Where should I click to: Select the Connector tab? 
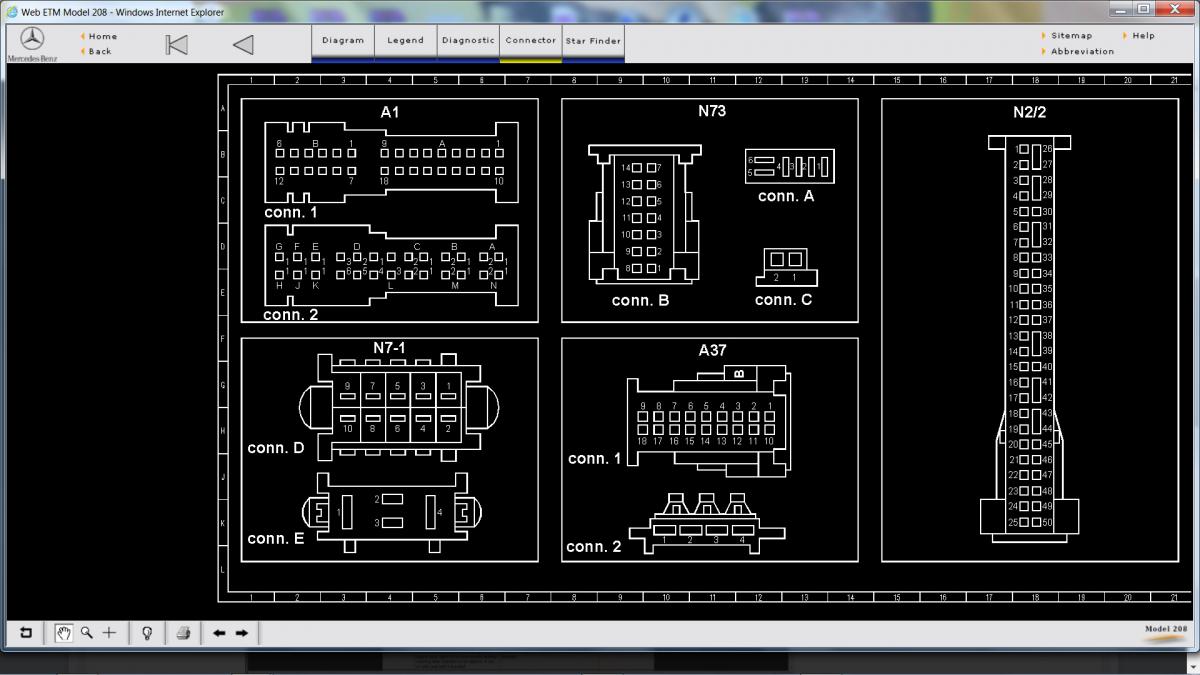(530, 41)
